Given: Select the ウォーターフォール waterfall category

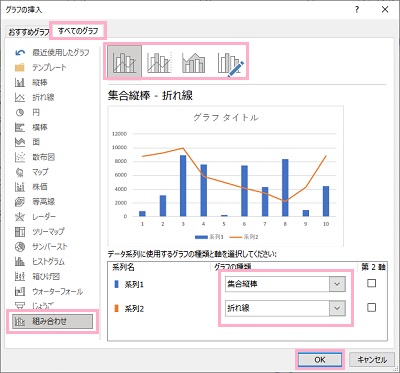Looking at the screenshot, I should click(49, 292).
